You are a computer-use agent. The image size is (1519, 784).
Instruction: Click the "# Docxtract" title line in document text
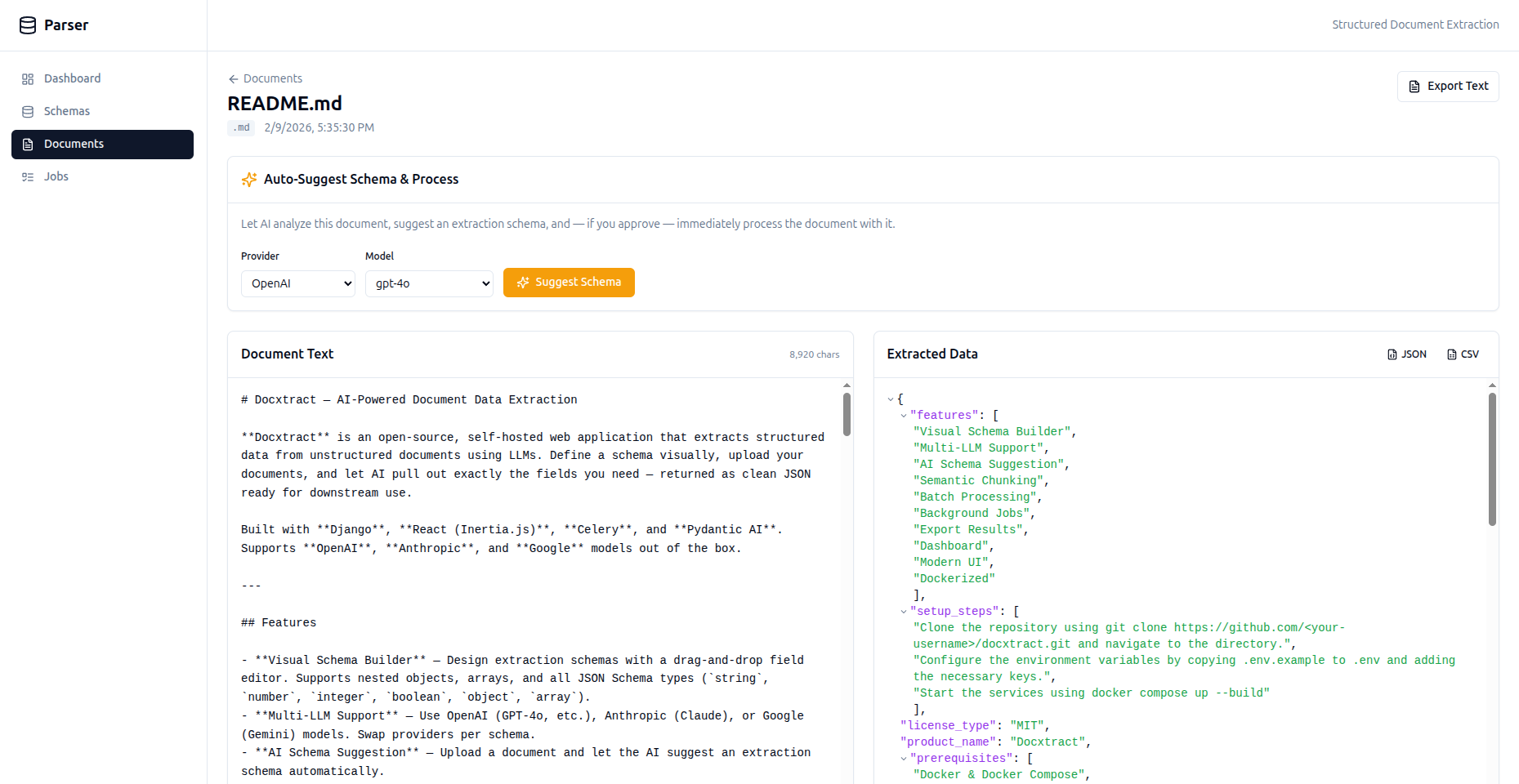pyautogui.click(x=409, y=400)
